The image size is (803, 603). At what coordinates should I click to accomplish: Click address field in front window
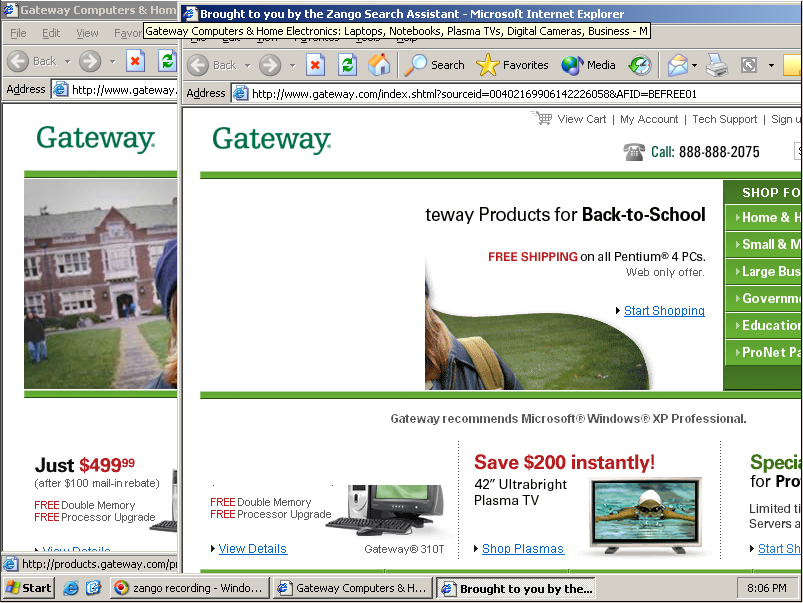coord(516,93)
